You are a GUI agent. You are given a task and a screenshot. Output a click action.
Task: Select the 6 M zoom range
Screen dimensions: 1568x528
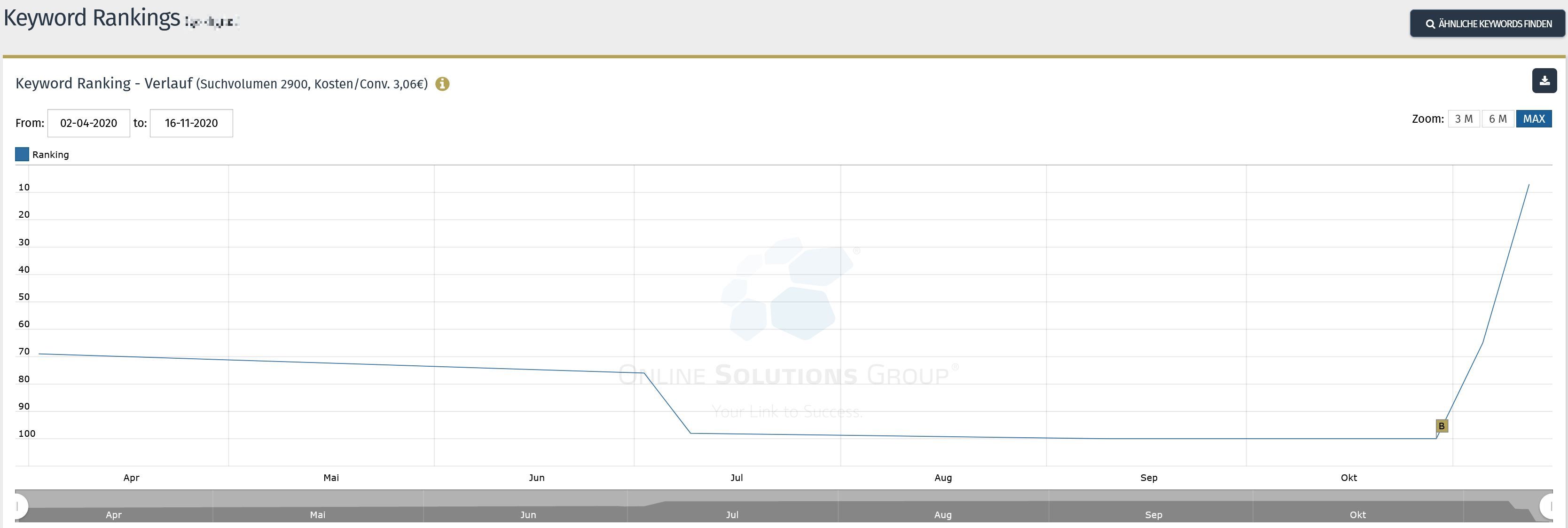point(1498,118)
